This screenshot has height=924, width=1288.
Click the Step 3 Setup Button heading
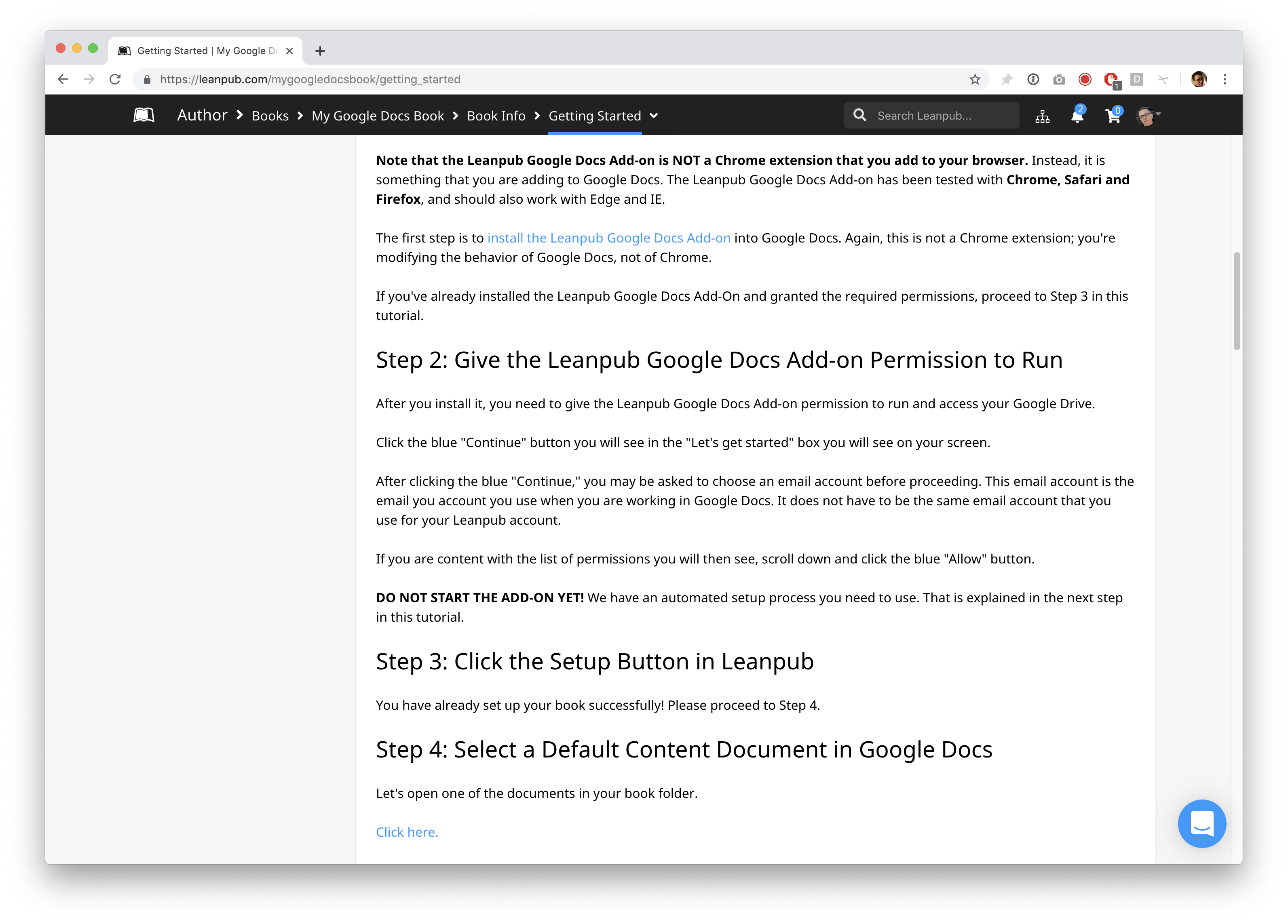tap(595, 662)
